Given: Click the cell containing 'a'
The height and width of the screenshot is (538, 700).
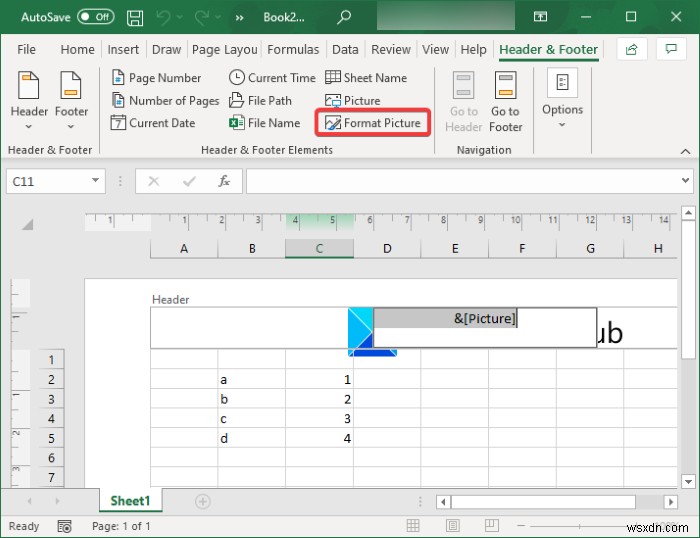Looking at the screenshot, I should (x=252, y=379).
